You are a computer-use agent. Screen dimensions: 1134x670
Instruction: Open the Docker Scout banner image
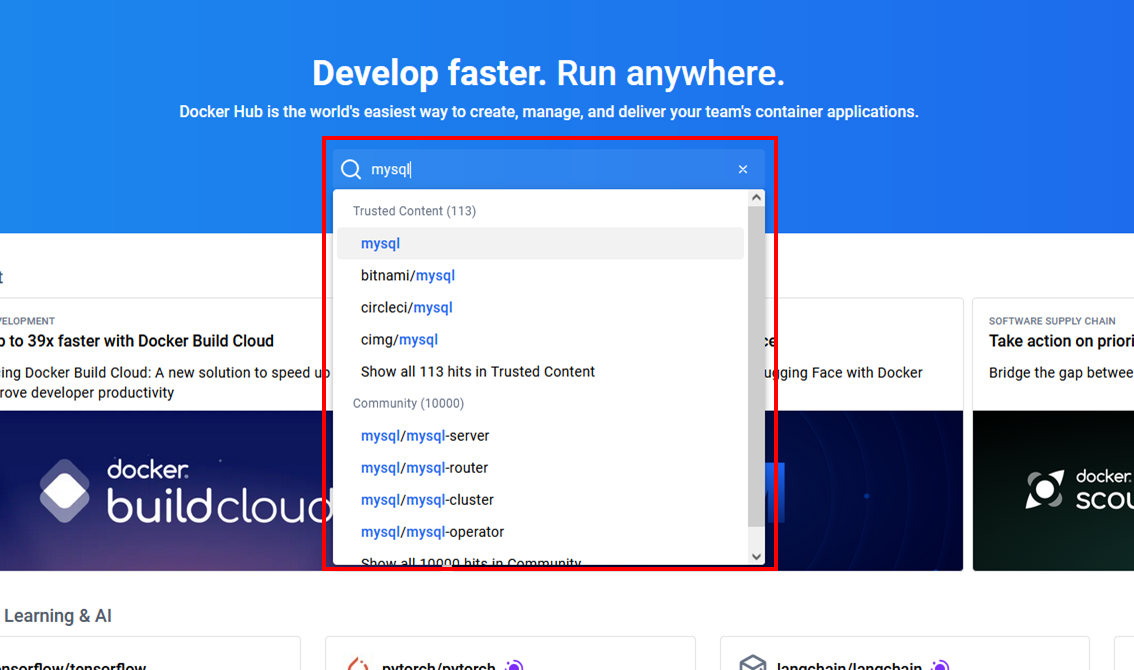(1053, 491)
